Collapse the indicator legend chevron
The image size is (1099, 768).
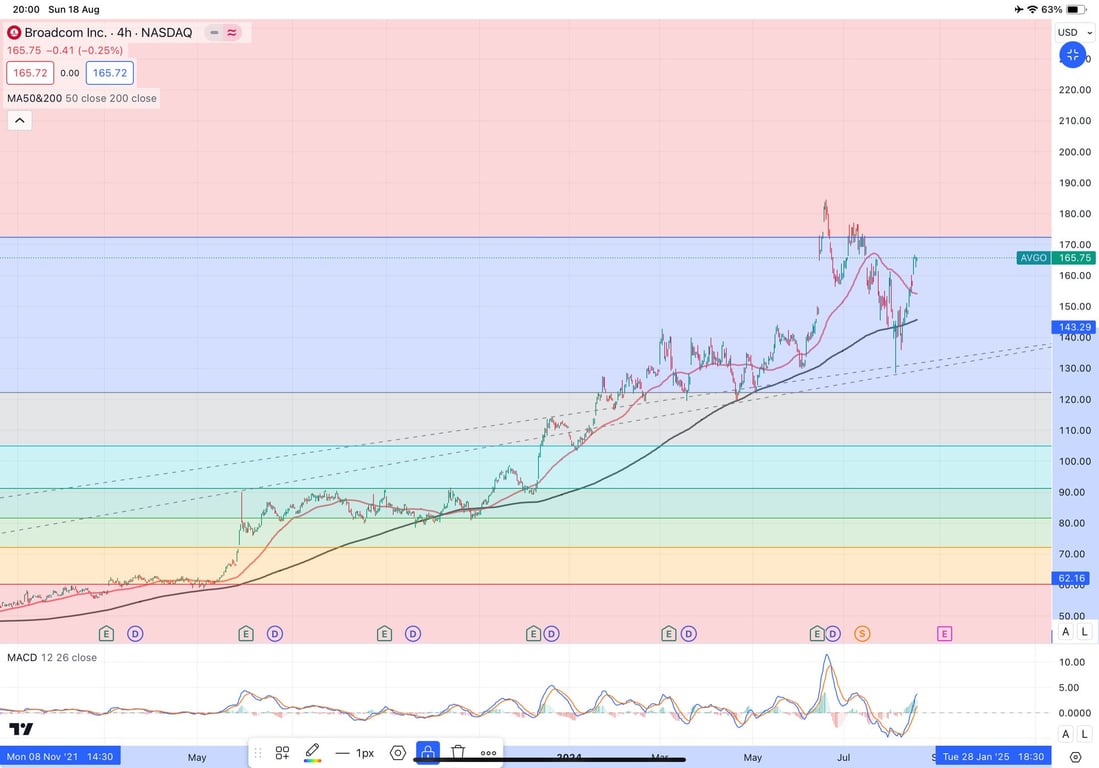20,121
